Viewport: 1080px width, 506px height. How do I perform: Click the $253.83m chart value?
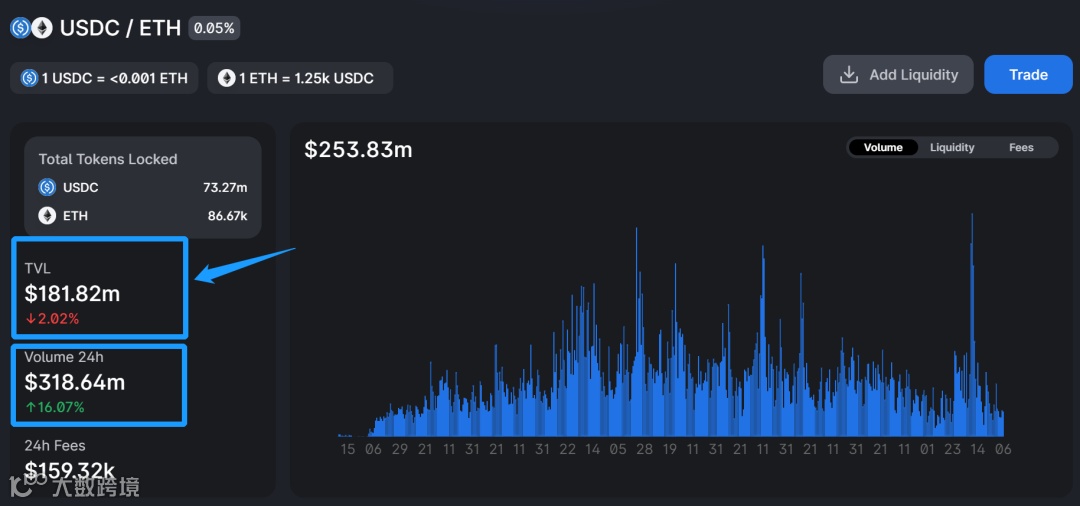[x=358, y=149]
